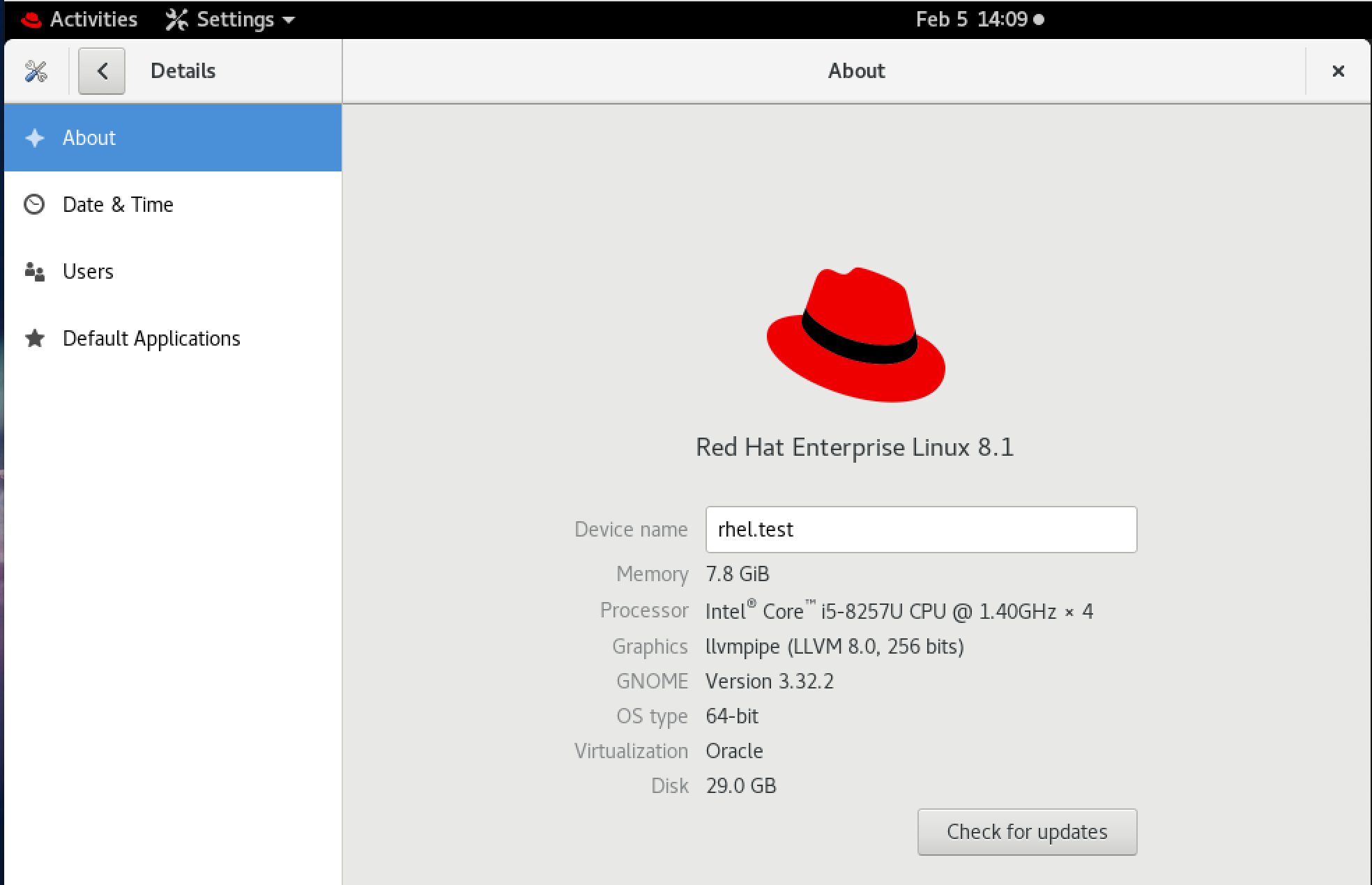Click the Details header label
The width and height of the screenshot is (1372, 885).
pyautogui.click(x=182, y=70)
